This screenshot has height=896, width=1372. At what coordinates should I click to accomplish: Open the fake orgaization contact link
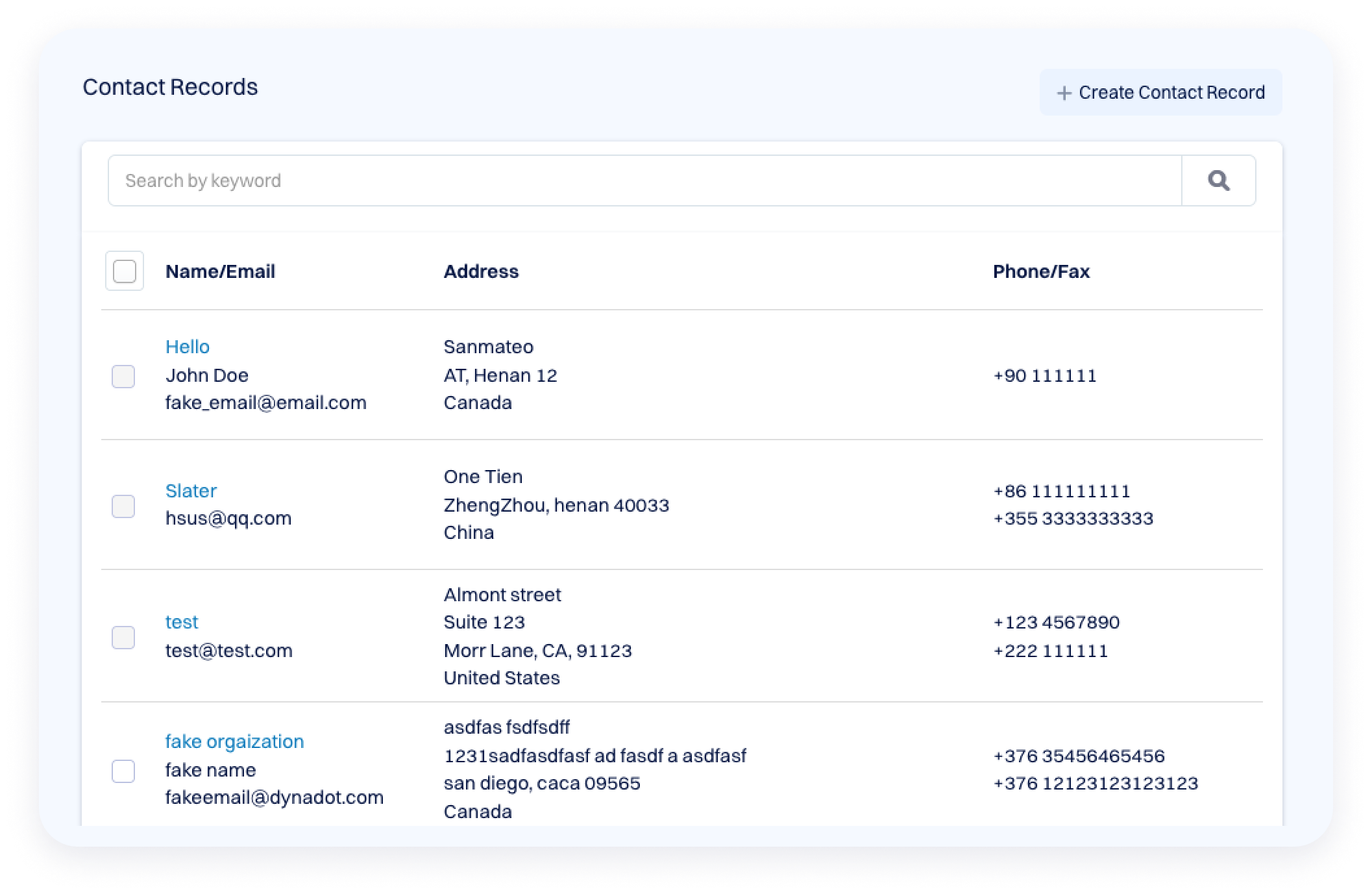(x=234, y=741)
